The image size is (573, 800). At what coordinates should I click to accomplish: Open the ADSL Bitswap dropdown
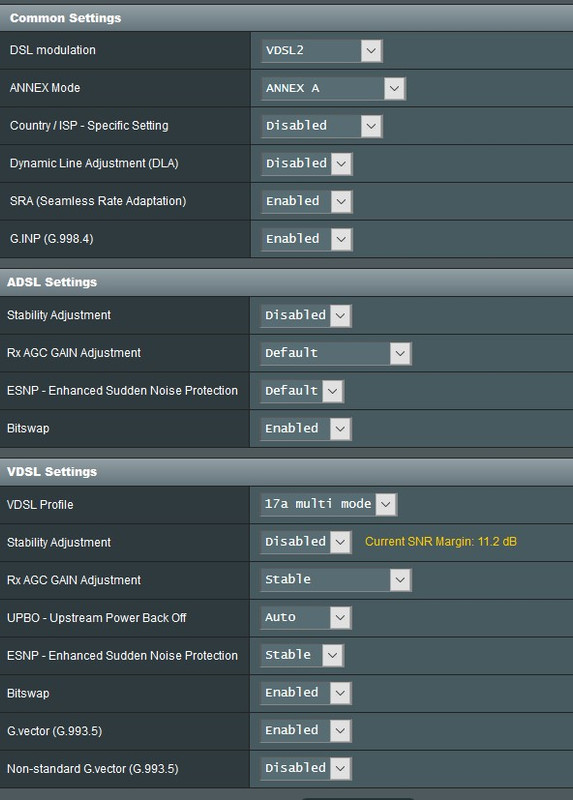click(x=306, y=429)
